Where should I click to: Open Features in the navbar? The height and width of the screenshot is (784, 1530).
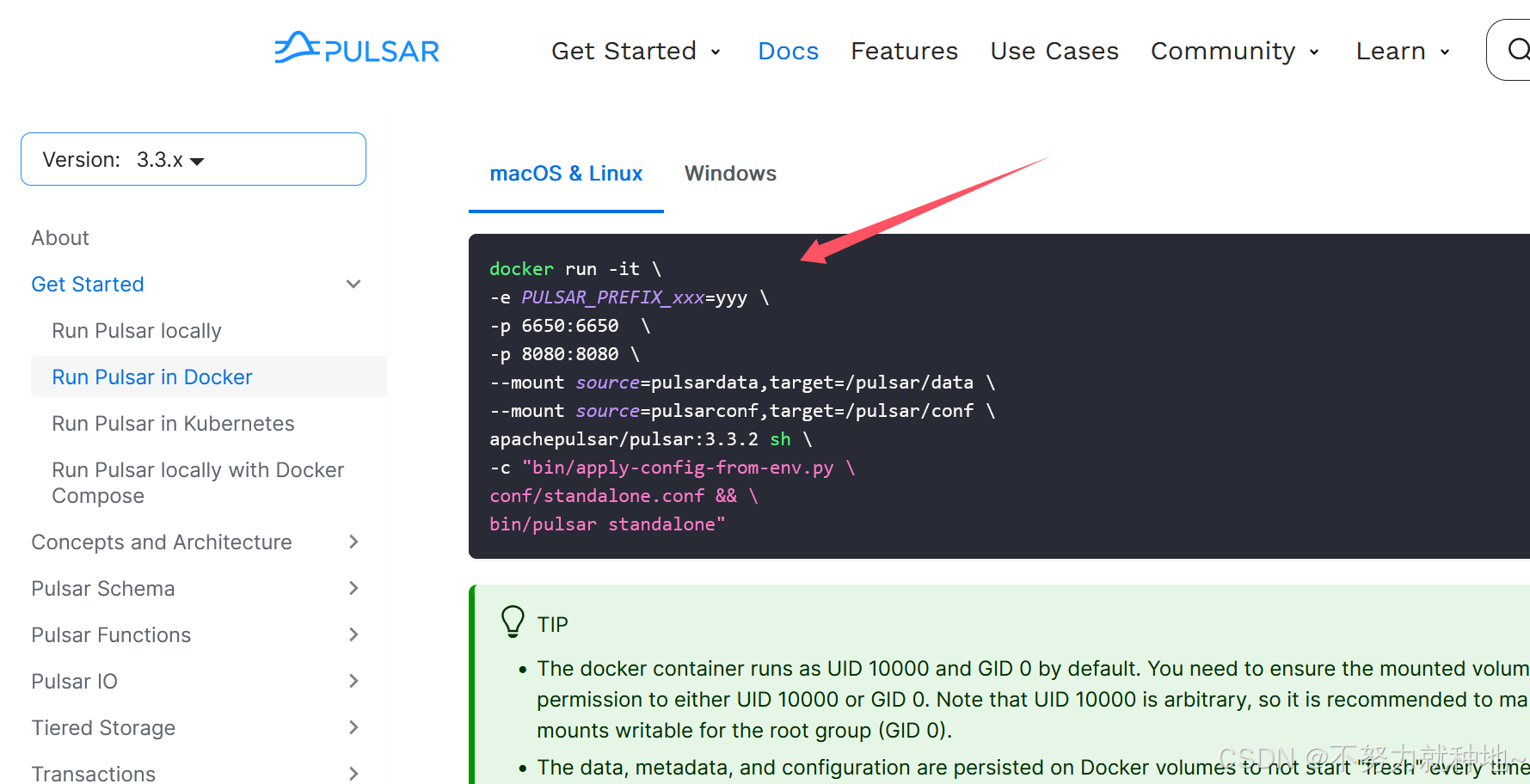[x=904, y=51]
